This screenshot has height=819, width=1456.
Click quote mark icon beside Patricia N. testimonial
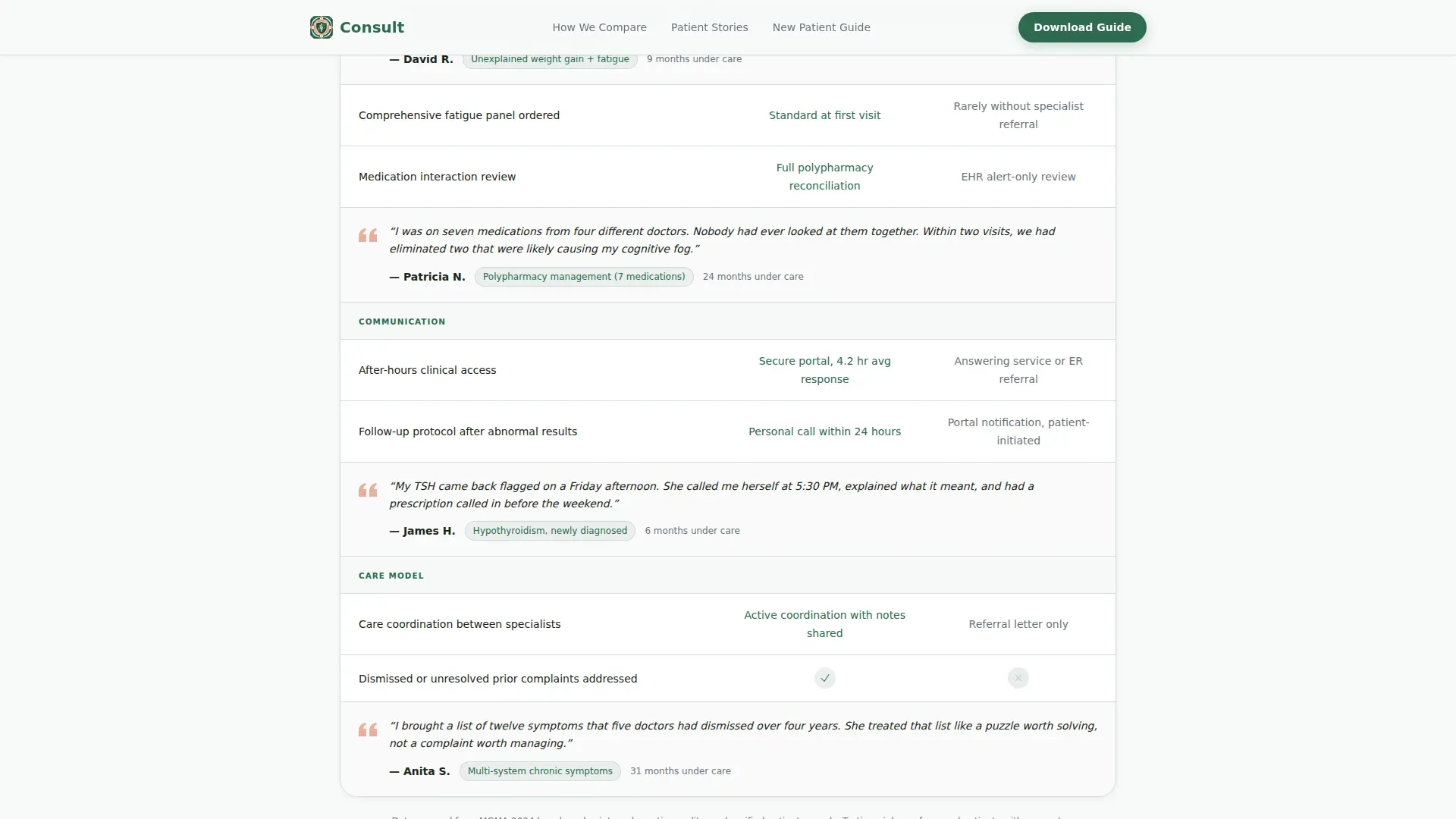coord(368,235)
